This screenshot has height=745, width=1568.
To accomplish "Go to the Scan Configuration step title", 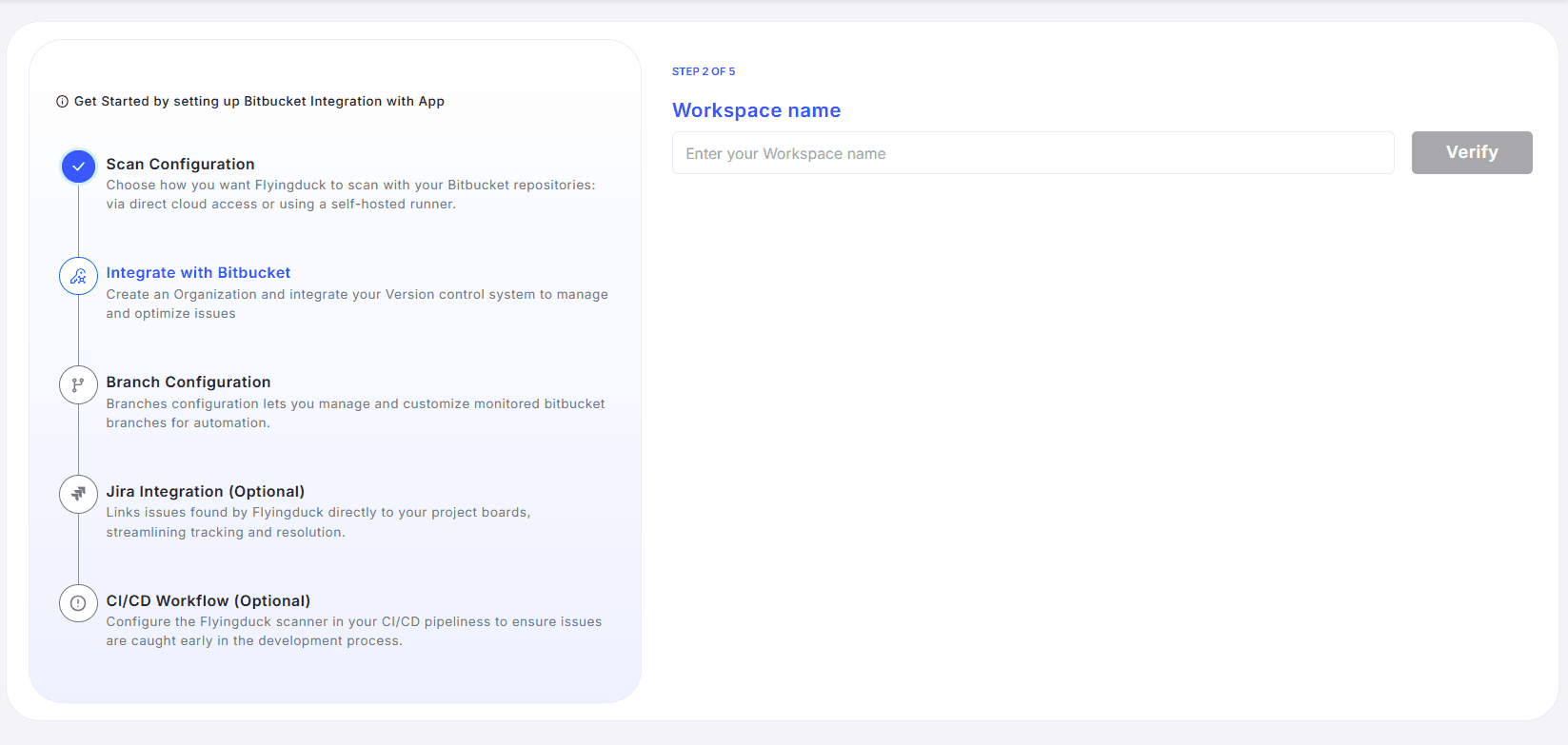I will pos(180,164).
